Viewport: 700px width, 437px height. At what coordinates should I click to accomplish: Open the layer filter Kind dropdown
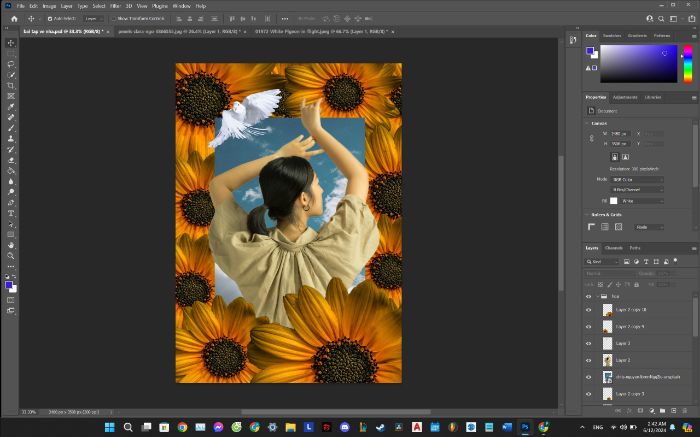(603, 262)
